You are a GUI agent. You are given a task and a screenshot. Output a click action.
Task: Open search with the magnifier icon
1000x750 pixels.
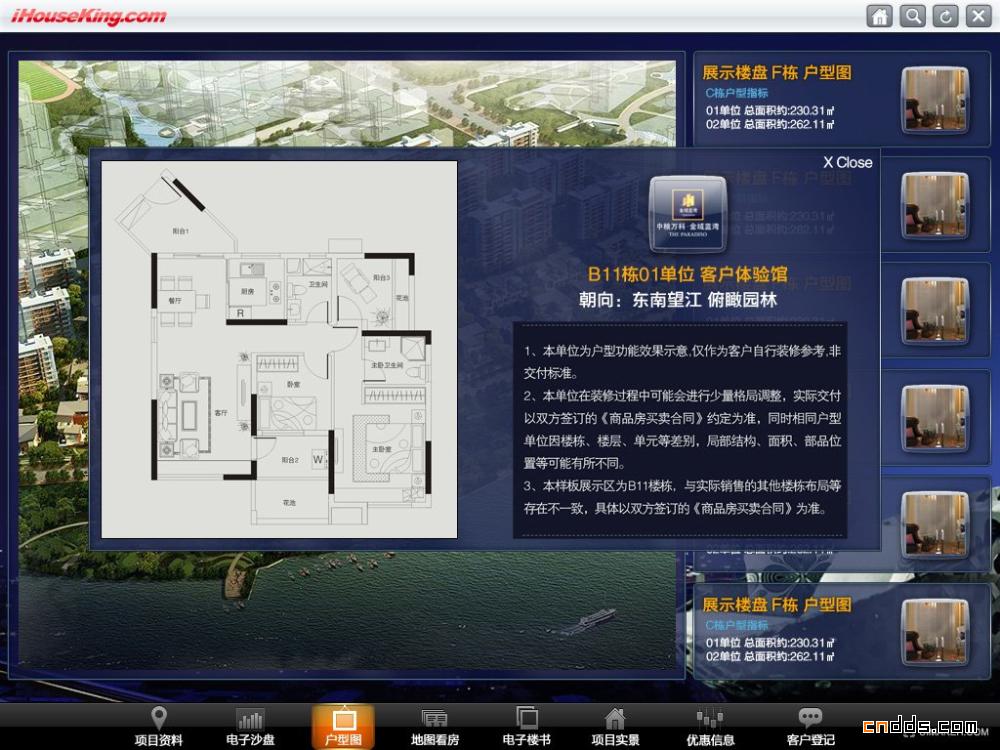[913, 15]
